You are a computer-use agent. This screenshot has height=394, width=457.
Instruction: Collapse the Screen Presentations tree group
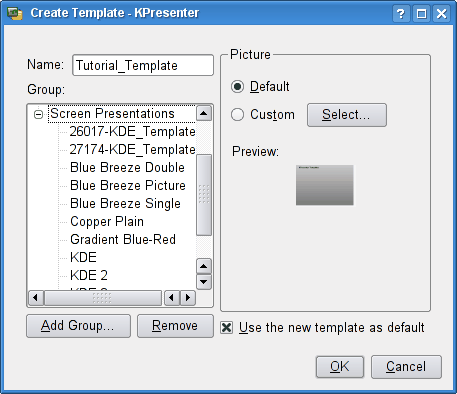(x=39, y=114)
